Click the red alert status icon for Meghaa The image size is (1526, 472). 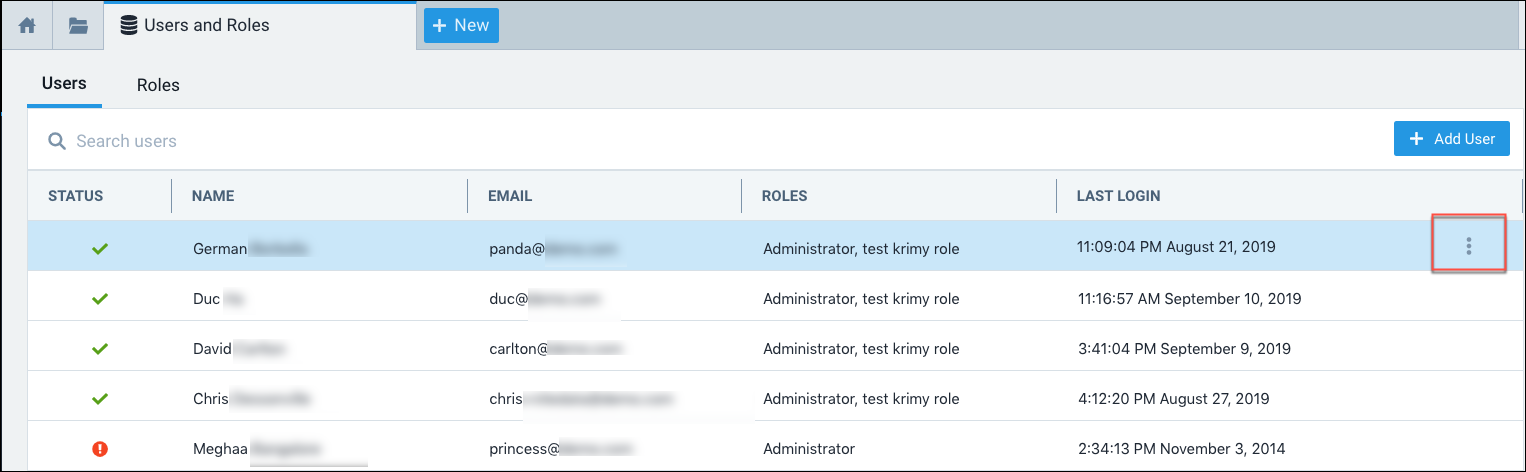point(99,449)
